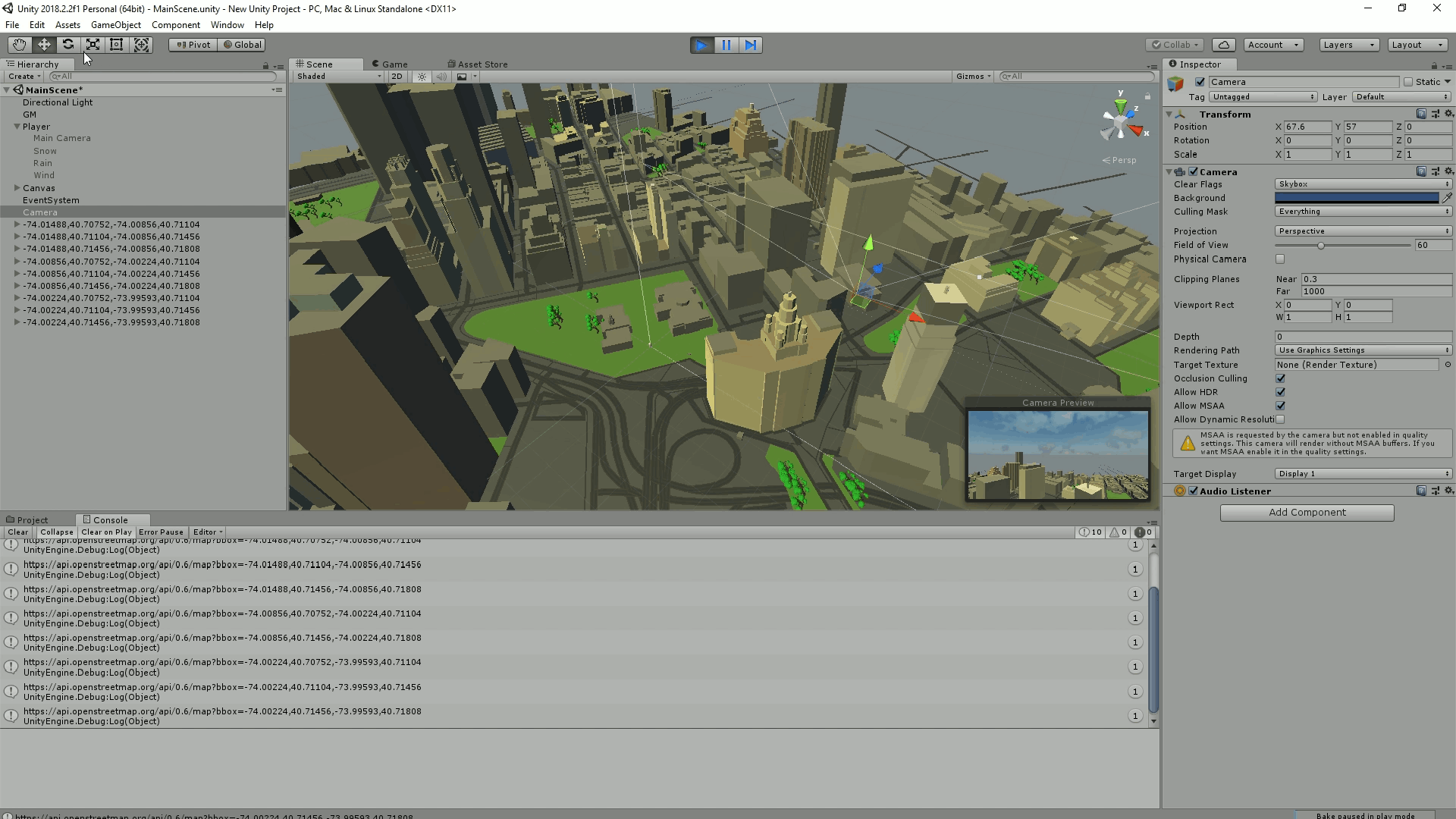Toggle Collapse in console
The width and height of the screenshot is (1456, 819).
(57, 532)
